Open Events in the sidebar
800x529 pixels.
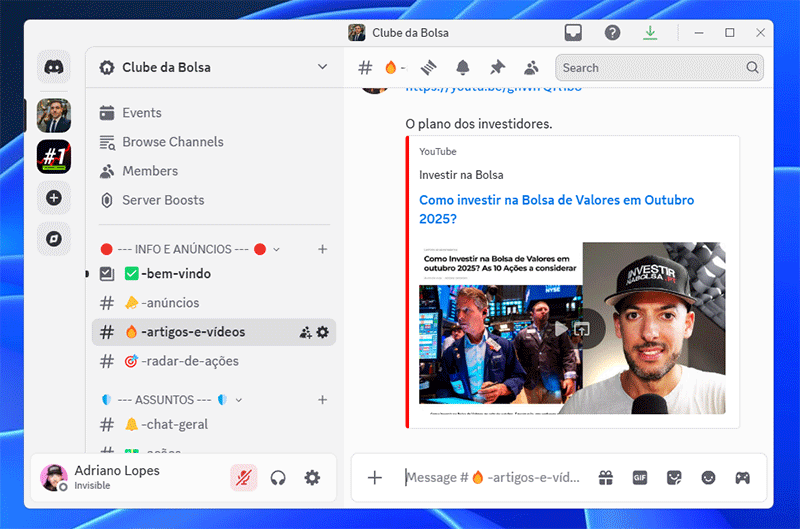pyautogui.click(x=214, y=113)
